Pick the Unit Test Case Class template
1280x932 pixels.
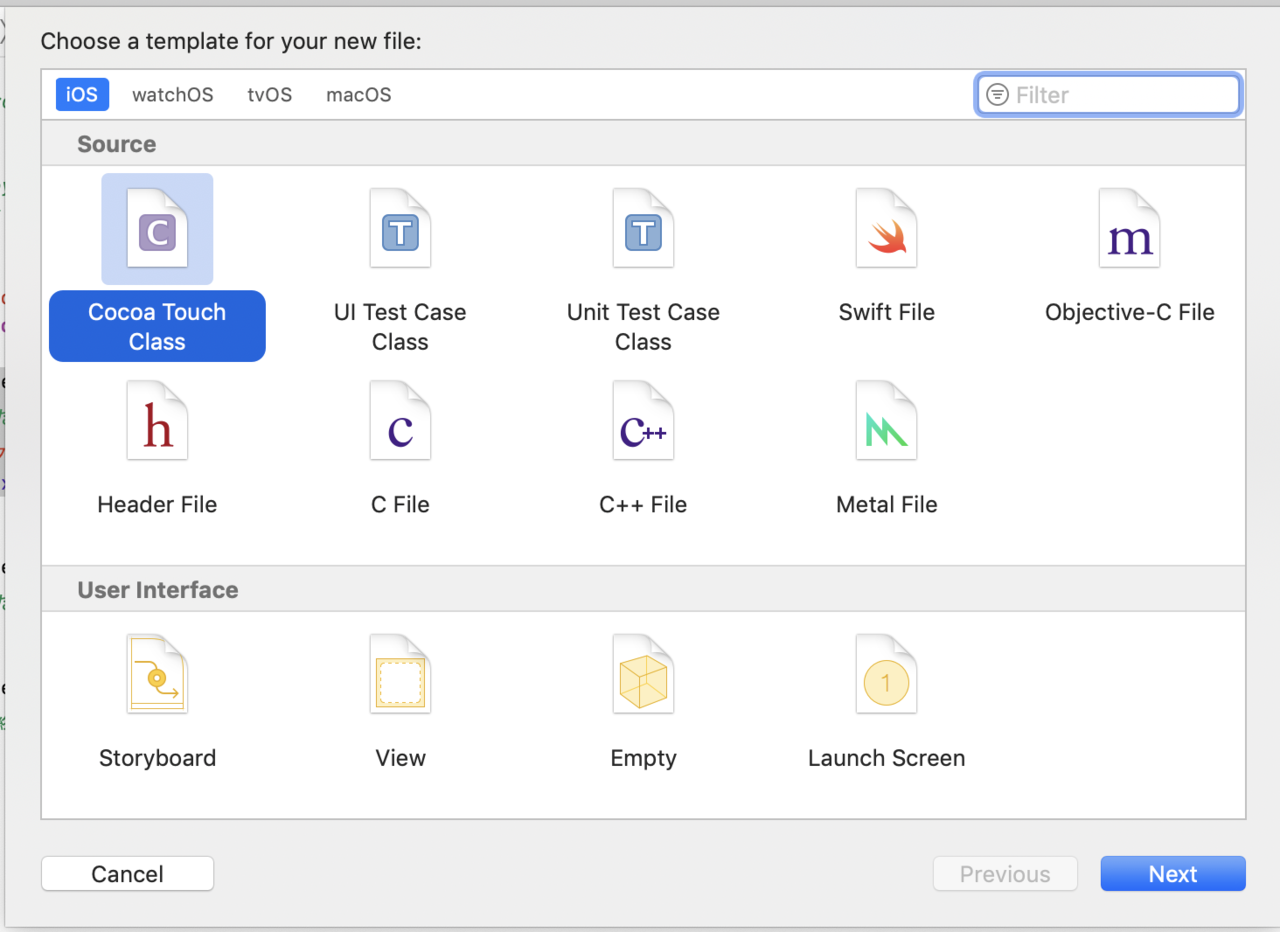643,230
